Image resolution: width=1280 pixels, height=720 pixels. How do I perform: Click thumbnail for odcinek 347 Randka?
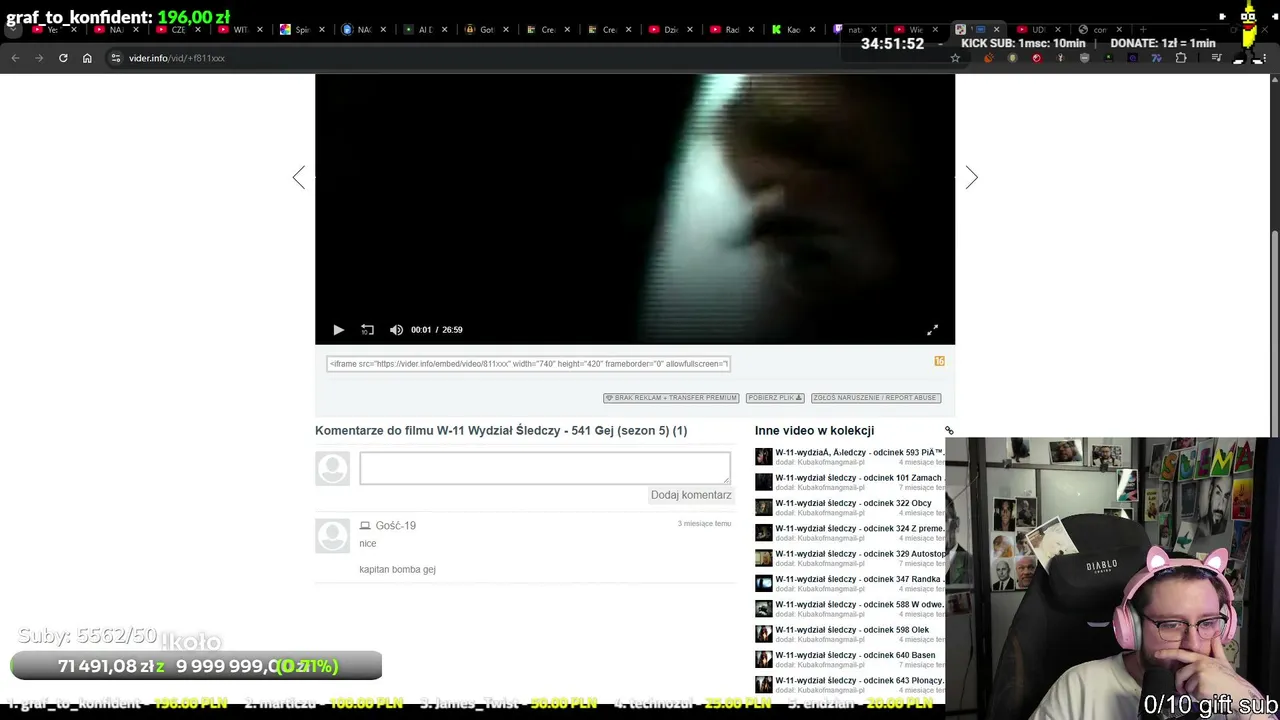pyautogui.click(x=763, y=583)
